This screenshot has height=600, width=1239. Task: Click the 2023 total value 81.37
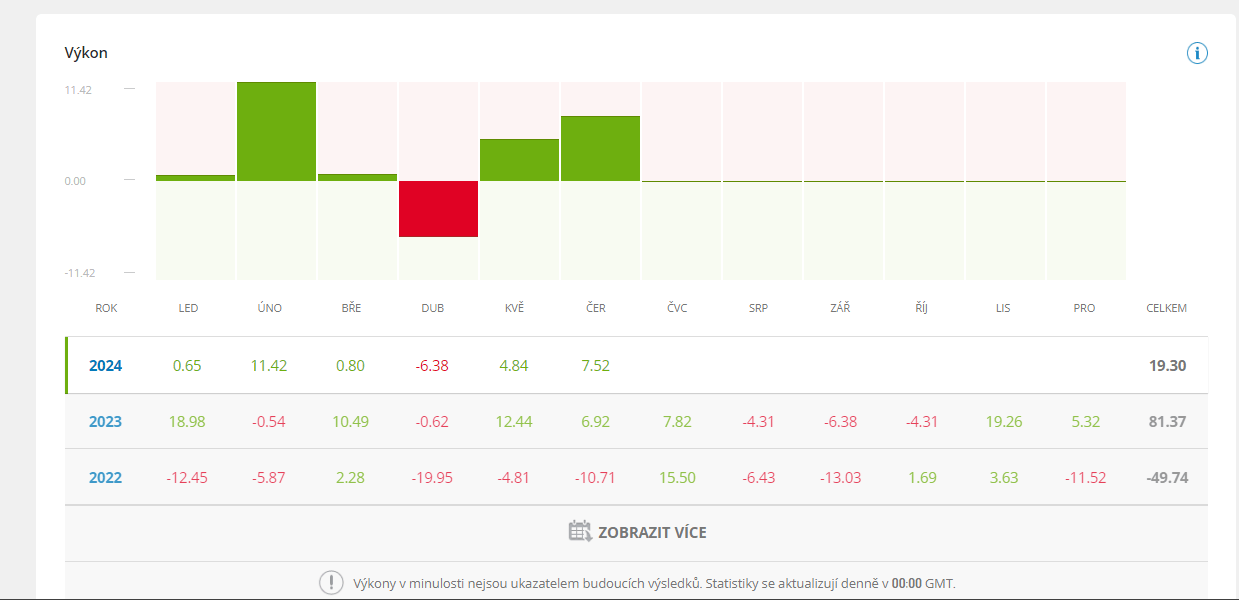1167,422
